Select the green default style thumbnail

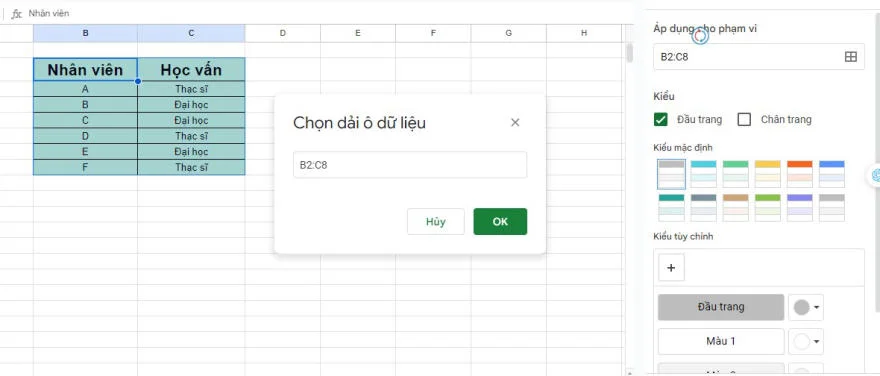[x=735, y=174]
